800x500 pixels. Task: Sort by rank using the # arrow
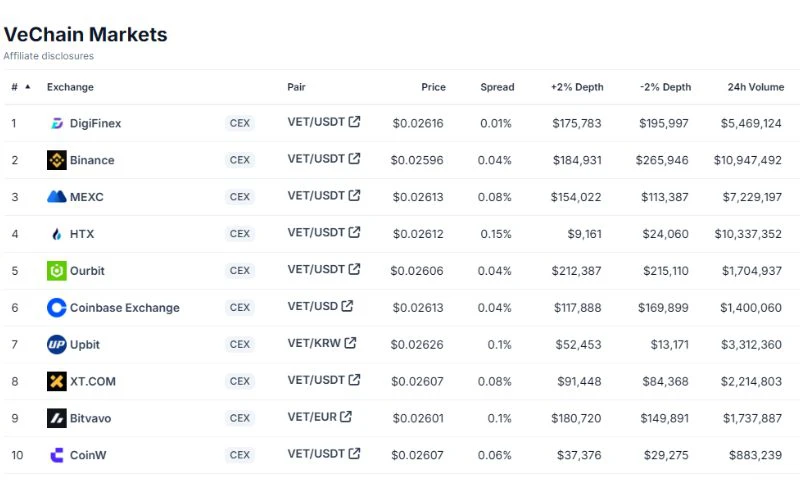coord(28,87)
